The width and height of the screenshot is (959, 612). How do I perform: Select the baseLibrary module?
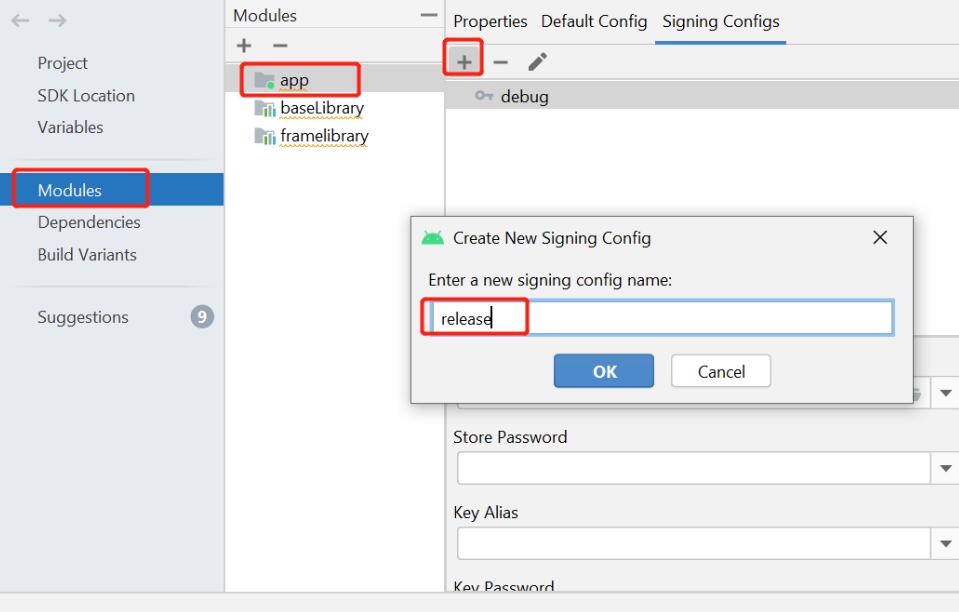point(322,108)
